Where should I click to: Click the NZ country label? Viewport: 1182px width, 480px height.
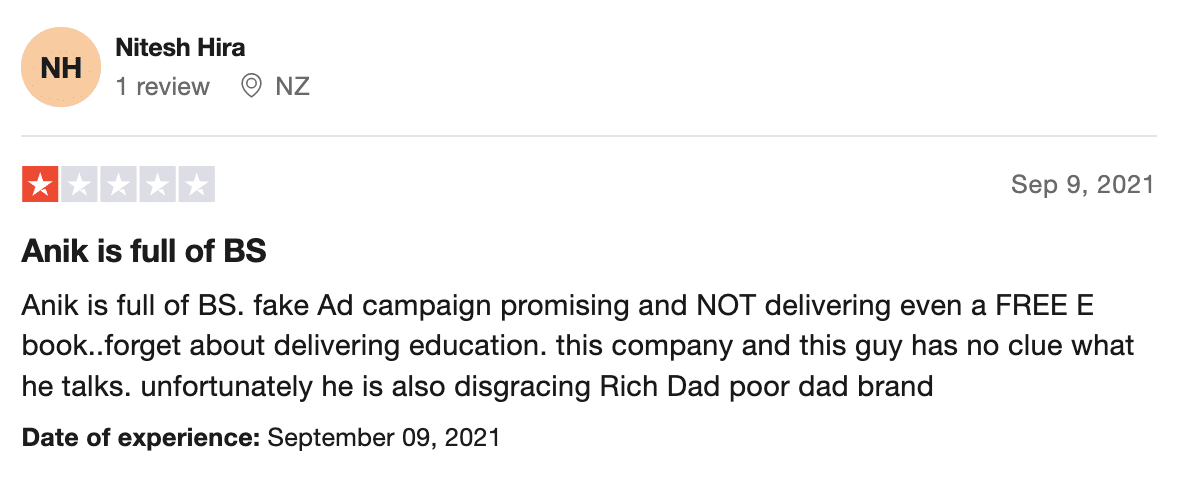[x=292, y=87]
